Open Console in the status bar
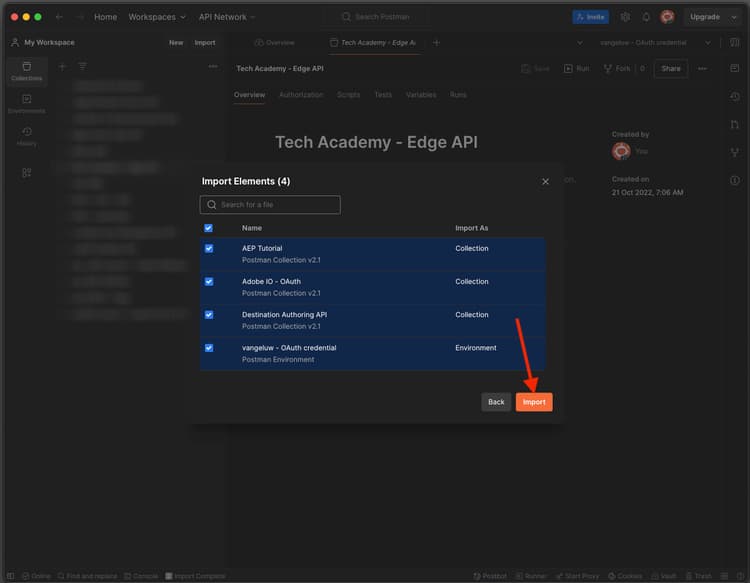The height and width of the screenshot is (583, 750). pyautogui.click(x=141, y=576)
